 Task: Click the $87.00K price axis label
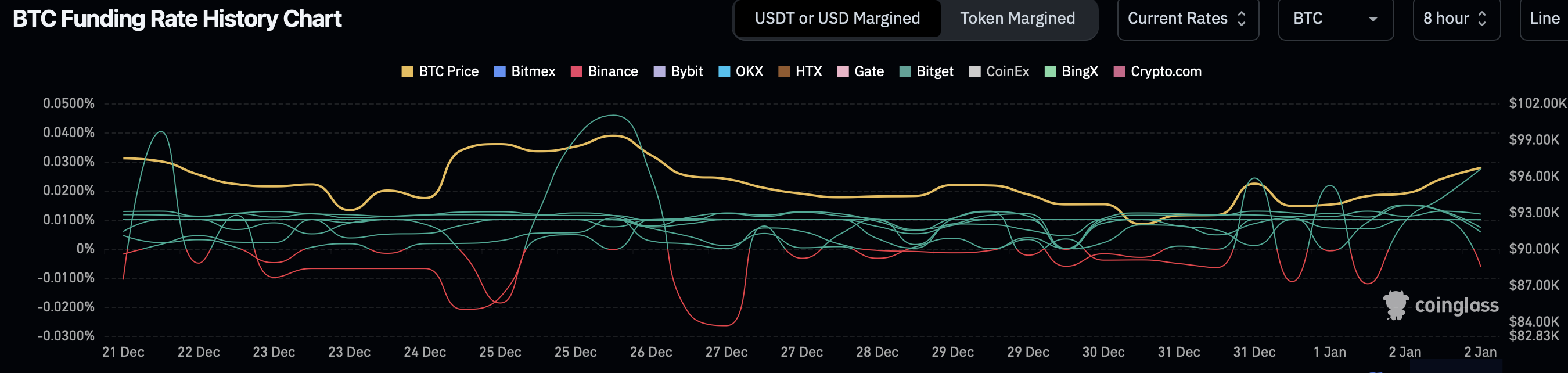tap(1534, 285)
